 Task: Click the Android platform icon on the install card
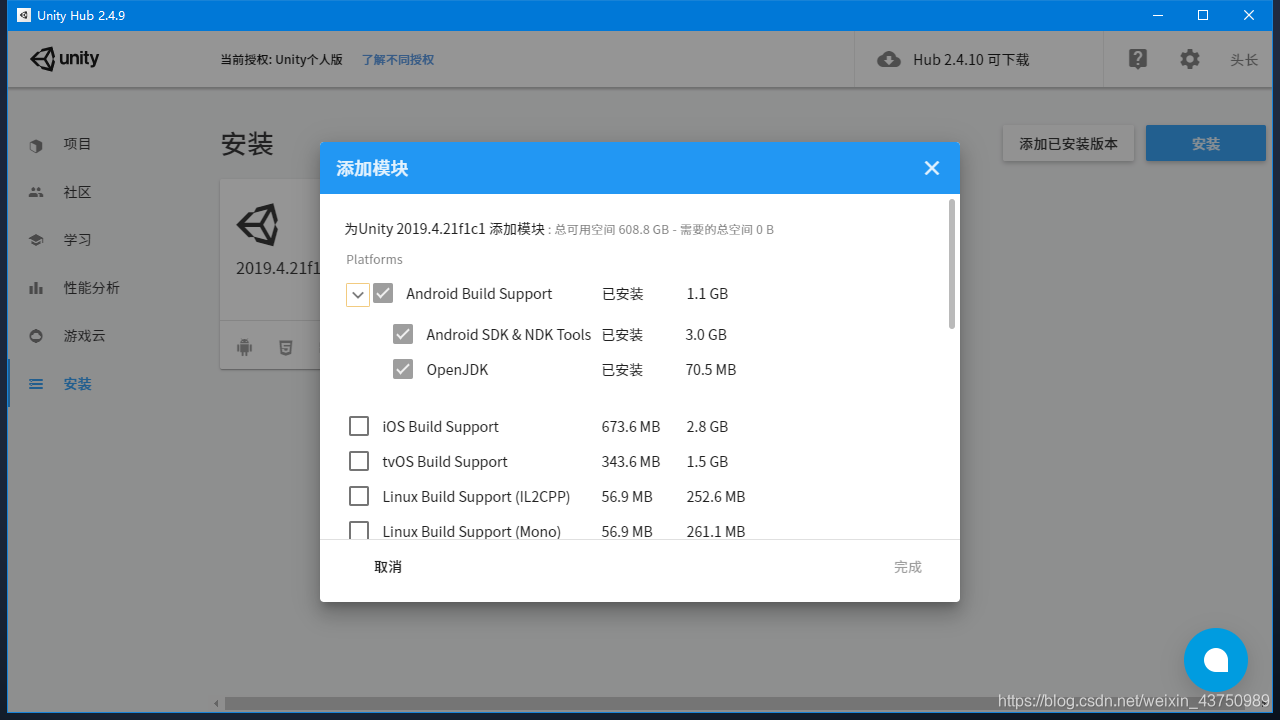click(244, 348)
